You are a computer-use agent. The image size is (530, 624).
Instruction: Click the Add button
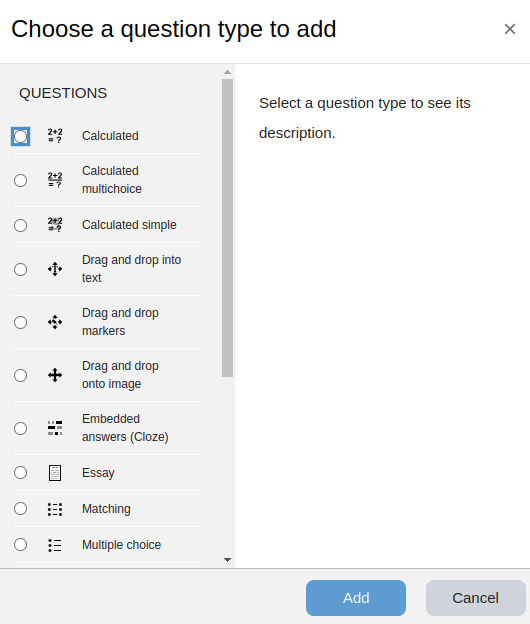(356, 598)
